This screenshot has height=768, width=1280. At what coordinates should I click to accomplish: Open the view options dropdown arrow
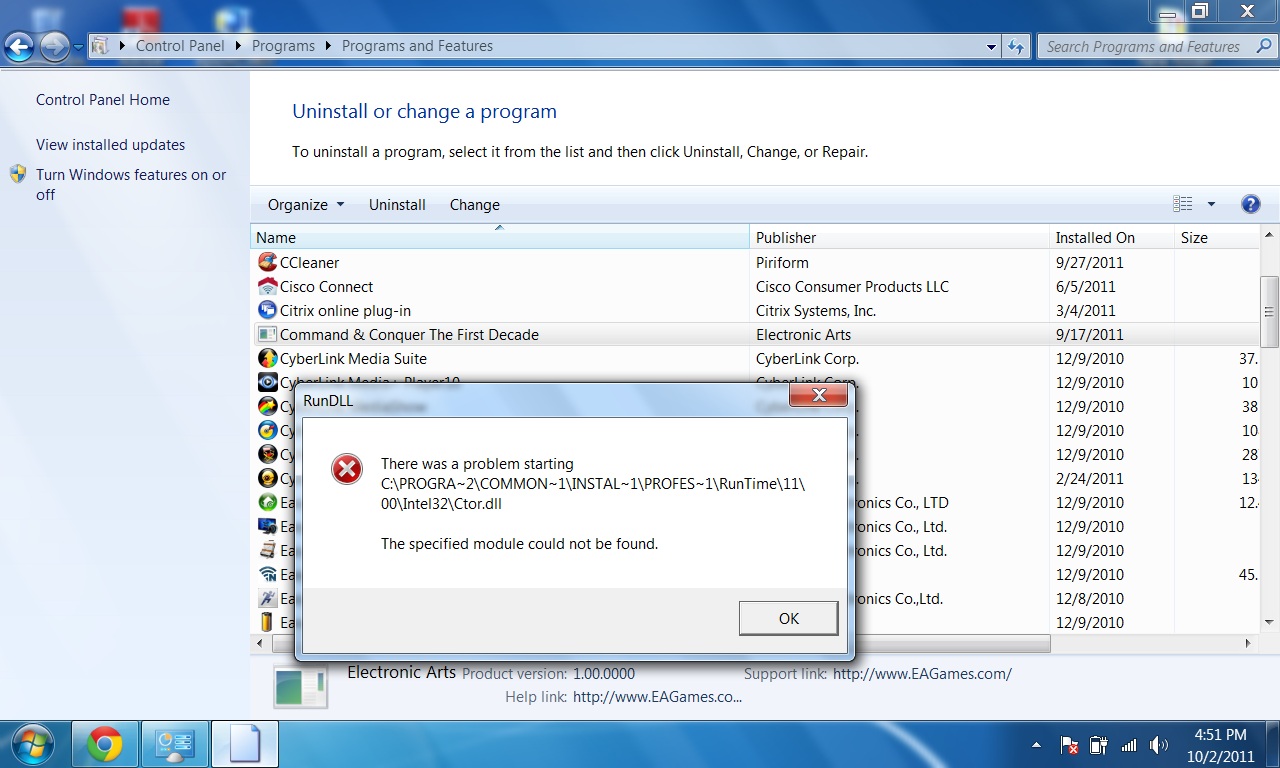1211,204
